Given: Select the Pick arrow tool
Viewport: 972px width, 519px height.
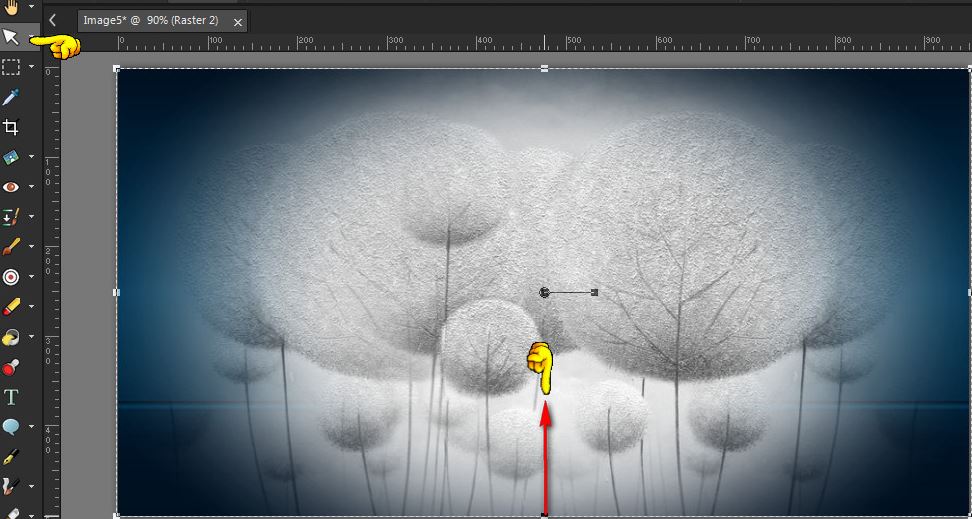Looking at the screenshot, I should 11,37.
